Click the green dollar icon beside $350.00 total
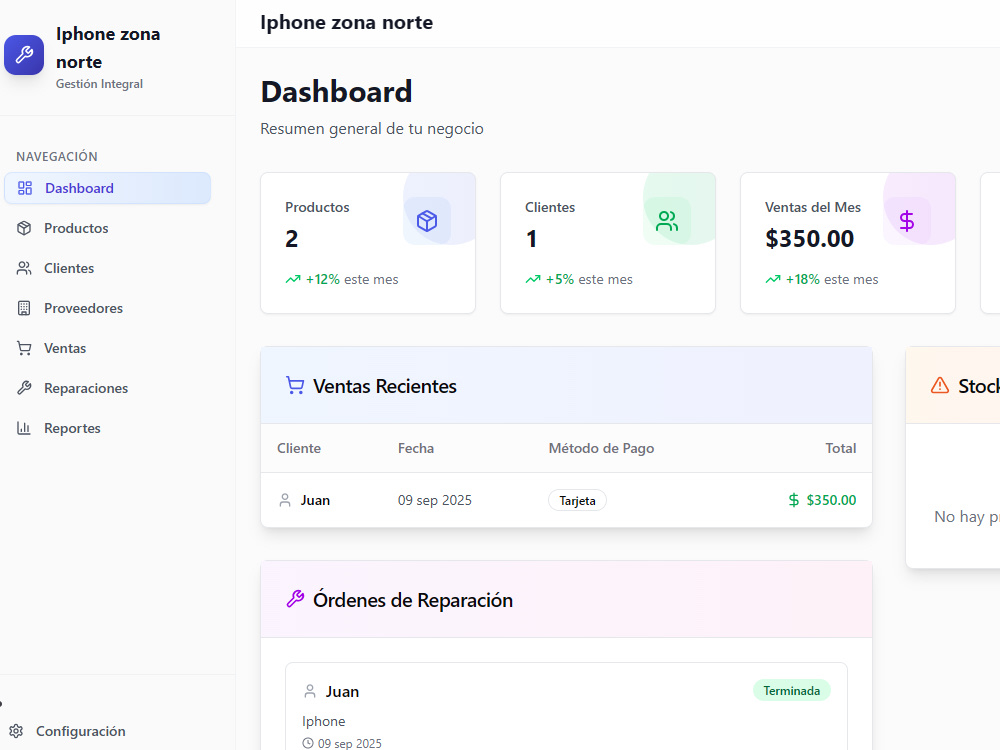1000x750 pixels. [x=793, y=500]
